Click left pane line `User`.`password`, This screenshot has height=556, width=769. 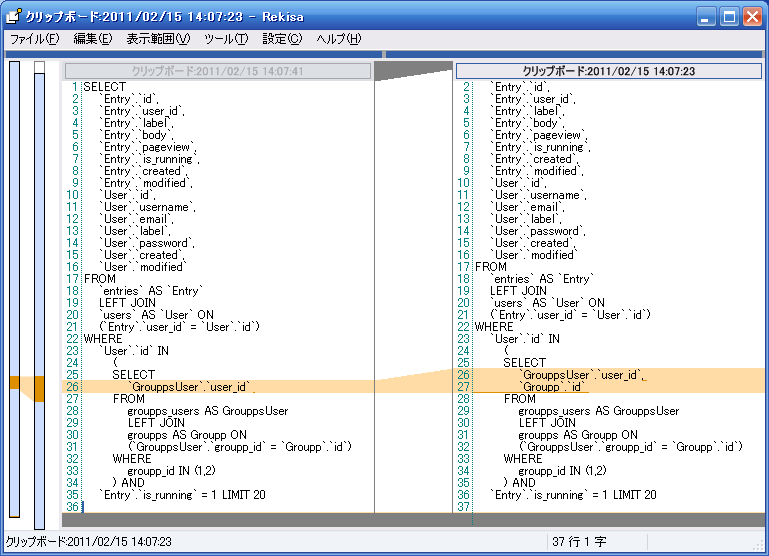tap(147, 243)
